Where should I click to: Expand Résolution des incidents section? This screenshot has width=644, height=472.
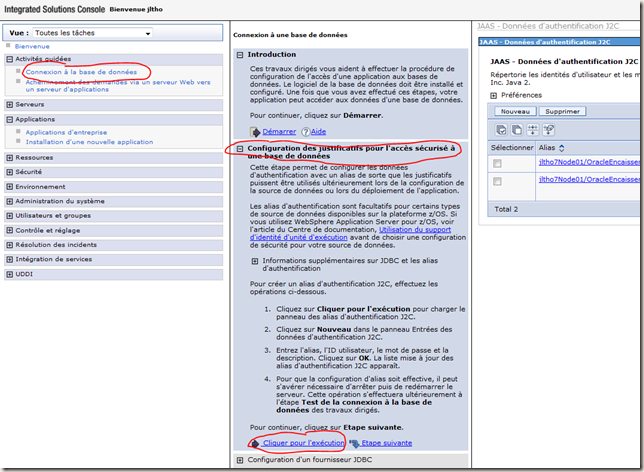tap(10, 245)
